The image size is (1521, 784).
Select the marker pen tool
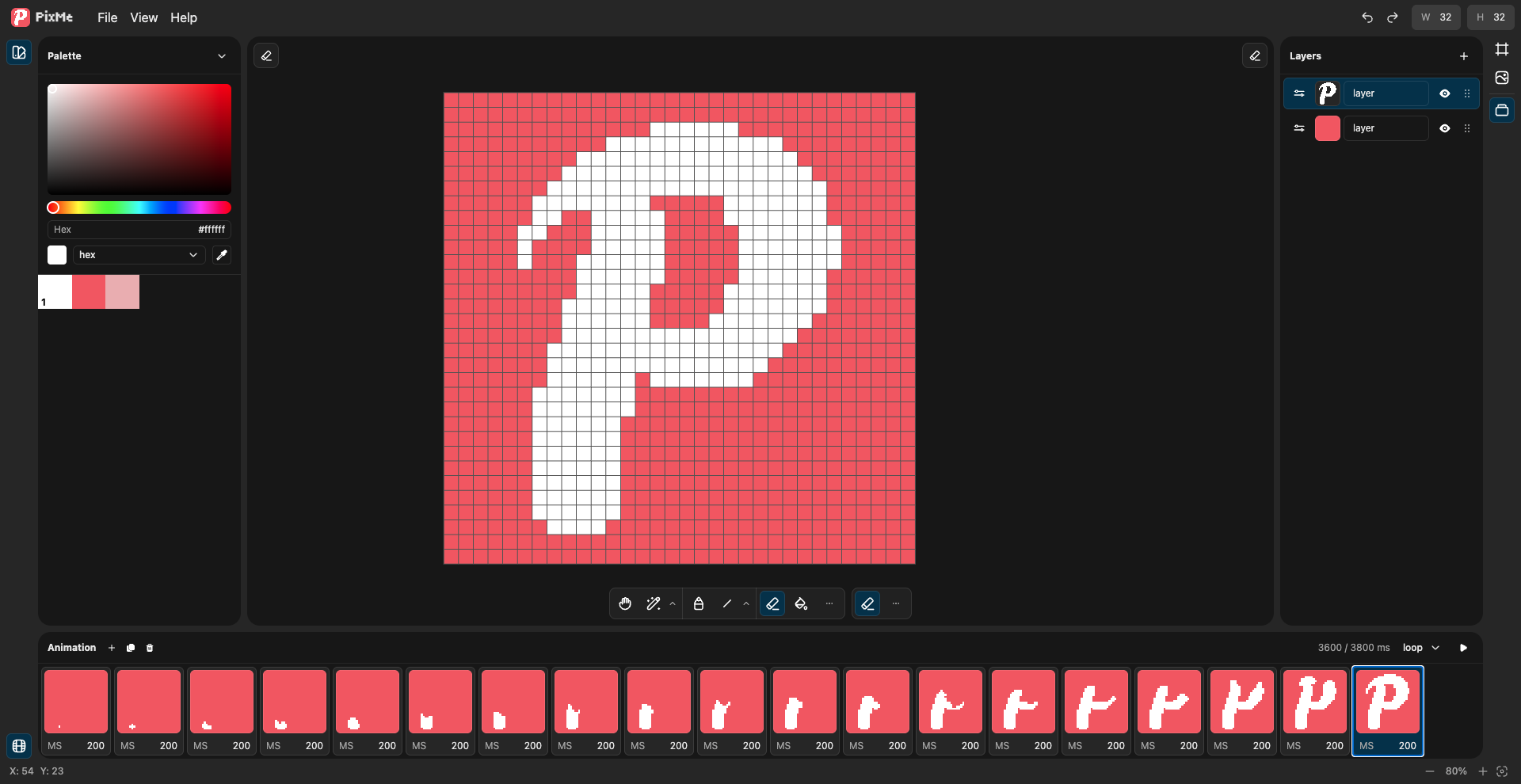point(699,603)
